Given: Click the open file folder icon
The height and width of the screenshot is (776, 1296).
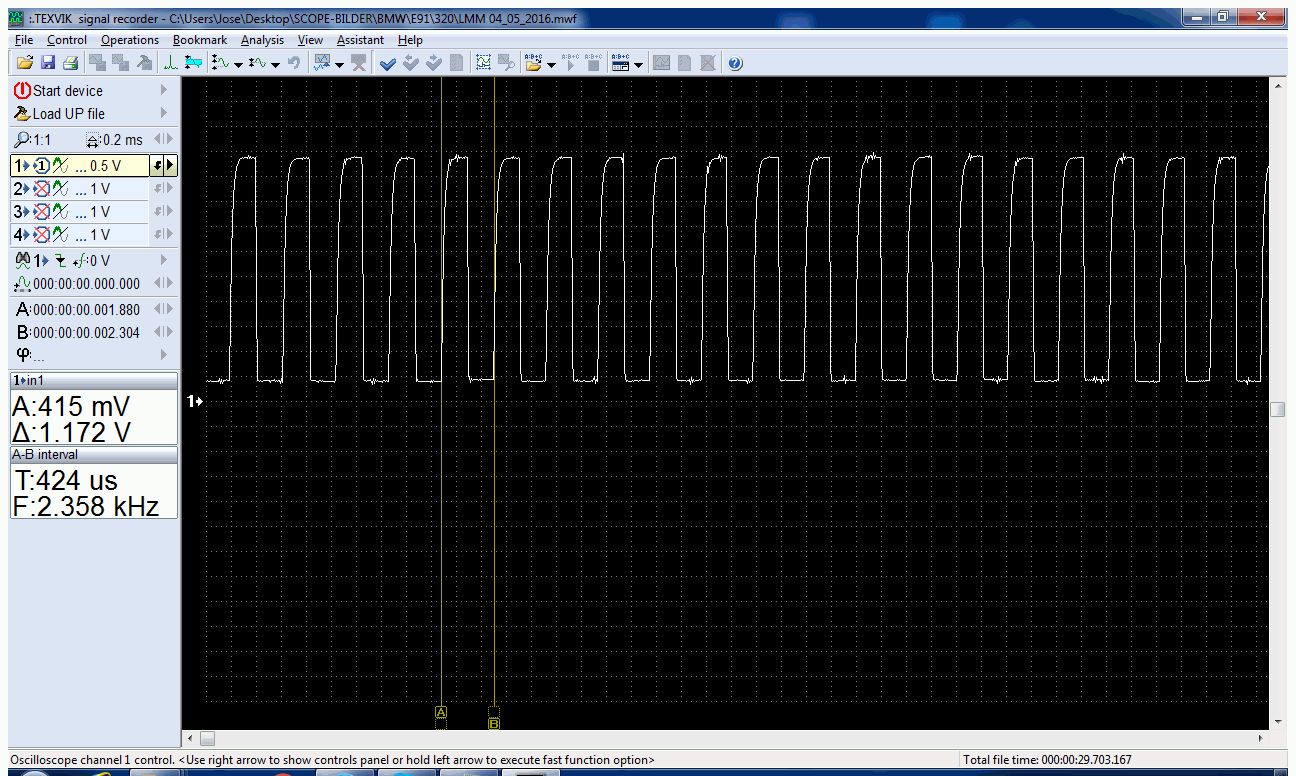Looking at the screenshot, I should coord(25,63).
